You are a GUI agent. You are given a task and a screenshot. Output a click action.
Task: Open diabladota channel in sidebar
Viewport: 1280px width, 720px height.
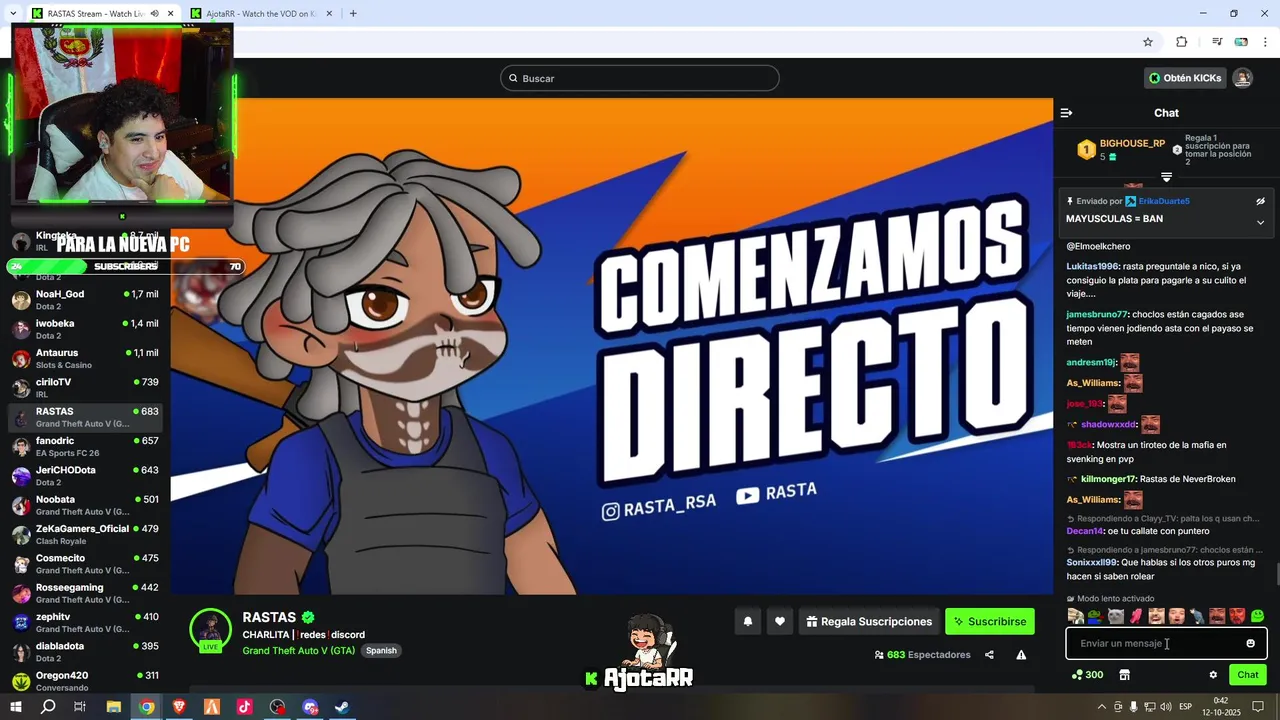85,652
